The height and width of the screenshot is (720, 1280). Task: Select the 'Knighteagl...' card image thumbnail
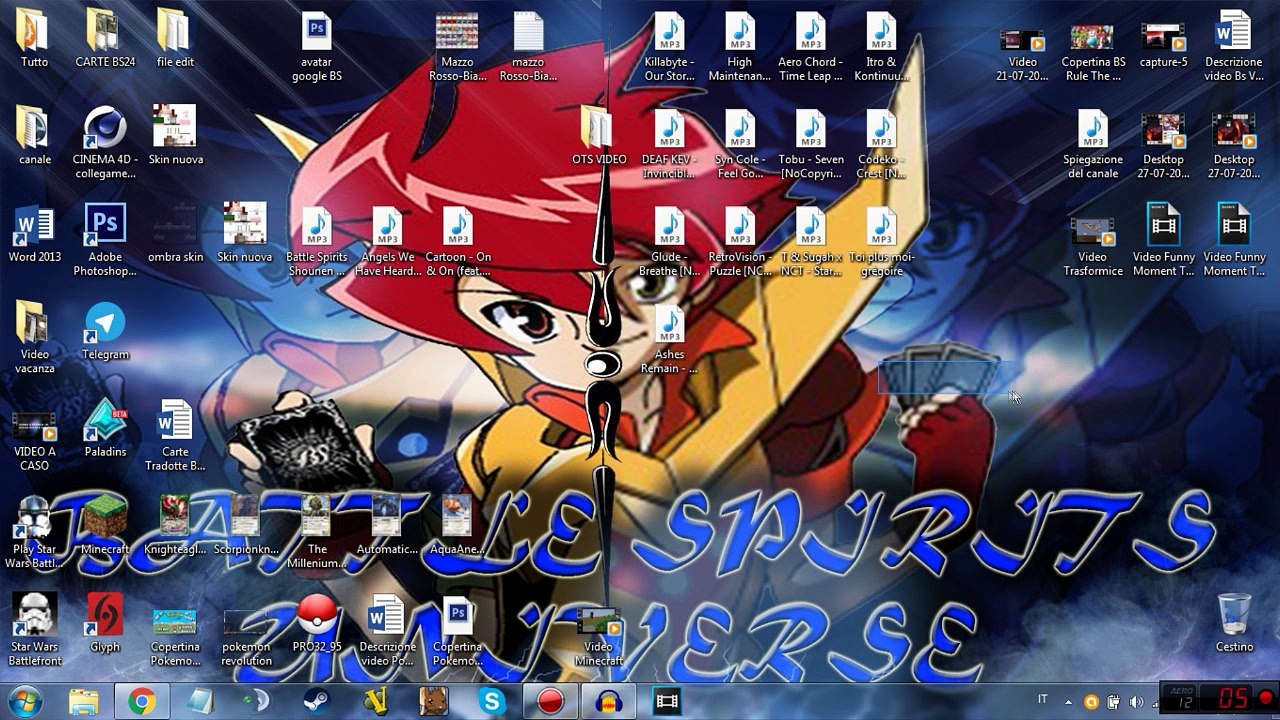coord(175,516)
